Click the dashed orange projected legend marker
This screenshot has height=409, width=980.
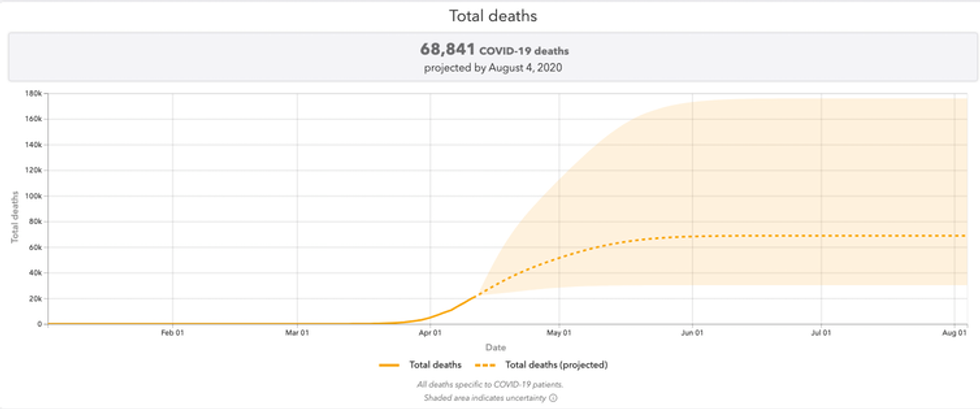pyautogui.click(x=487, y=365)
